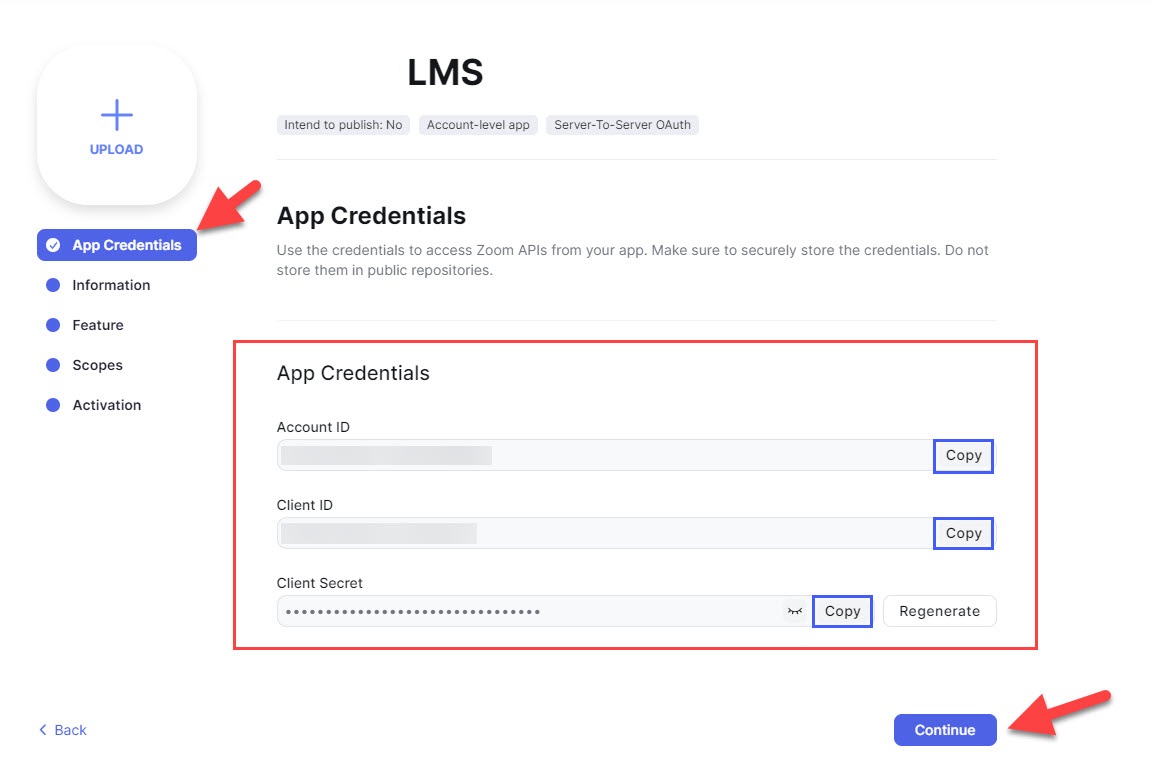
Task: Toggle Client Secret visibility eye icon
Action: coord(795,611)
